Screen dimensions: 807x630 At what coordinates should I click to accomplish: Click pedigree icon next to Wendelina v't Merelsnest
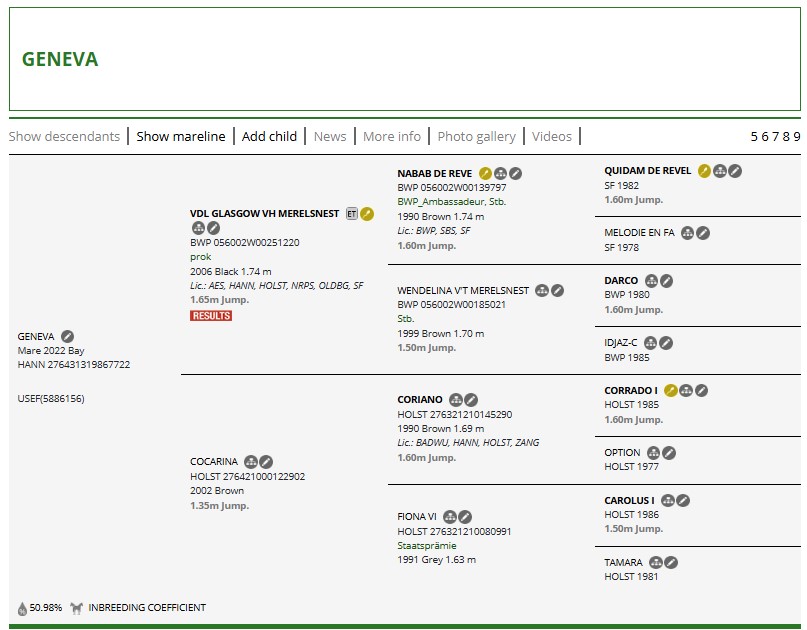pos(542,291)
